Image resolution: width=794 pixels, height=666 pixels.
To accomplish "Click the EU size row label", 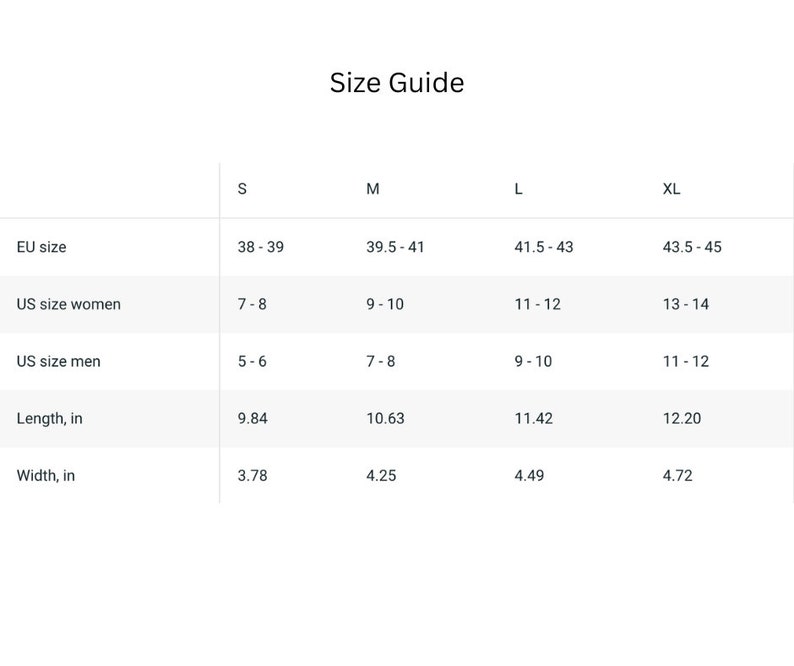I will pyautogui.click(x=42, y=247).
